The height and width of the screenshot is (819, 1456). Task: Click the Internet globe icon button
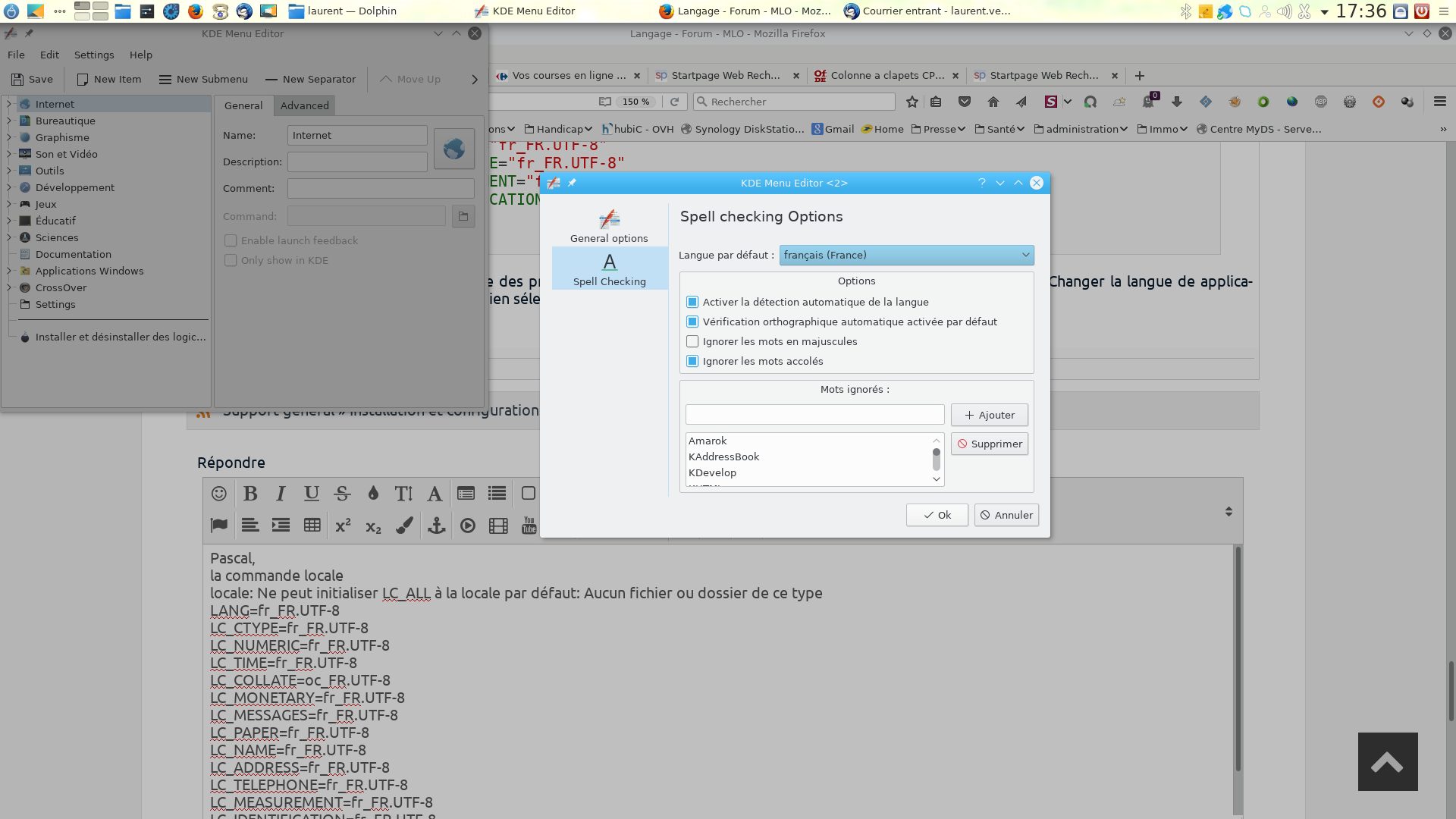[x=454, y=148]
